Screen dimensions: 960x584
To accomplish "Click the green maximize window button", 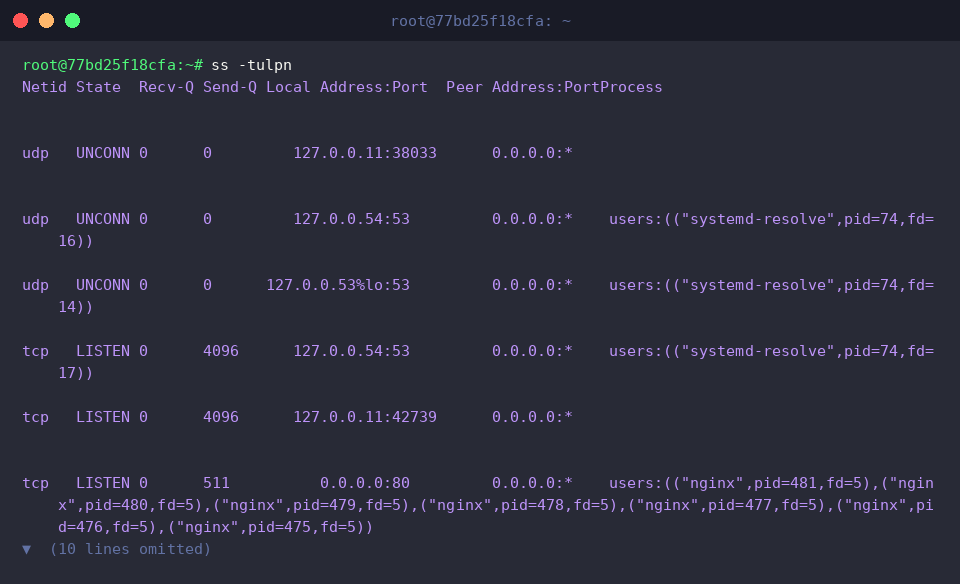I will tap(72, 21).
